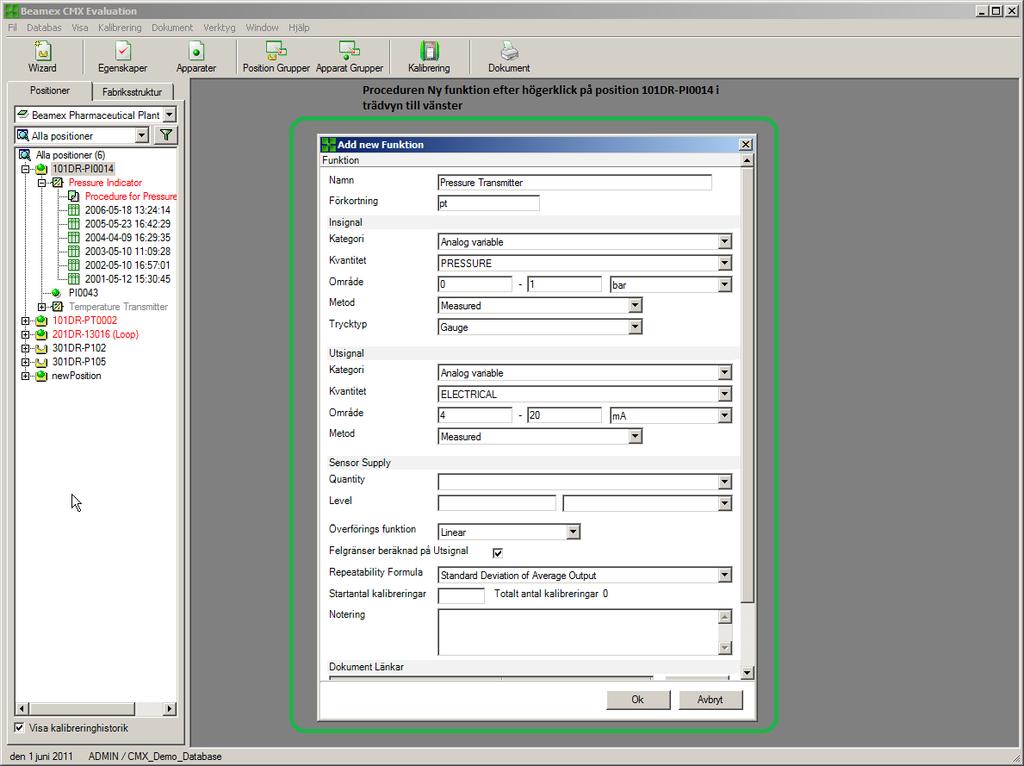Image resolution: width=1024 pixels, height=766 pixels.
Task: Click into the Förkortning field
Action: pyautogui.click(x=488, y=203)
